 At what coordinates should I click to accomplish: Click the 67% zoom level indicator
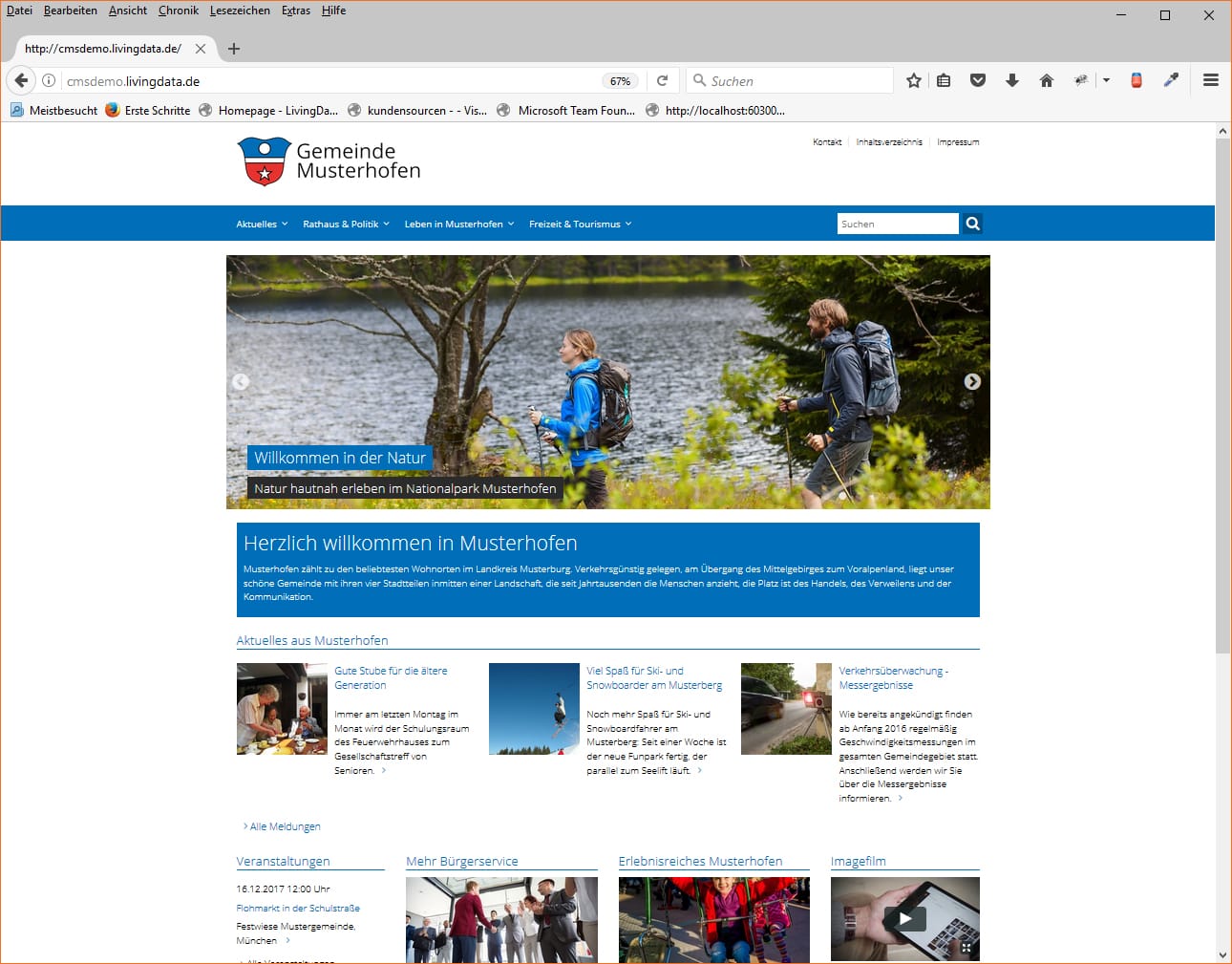(620, 81)
